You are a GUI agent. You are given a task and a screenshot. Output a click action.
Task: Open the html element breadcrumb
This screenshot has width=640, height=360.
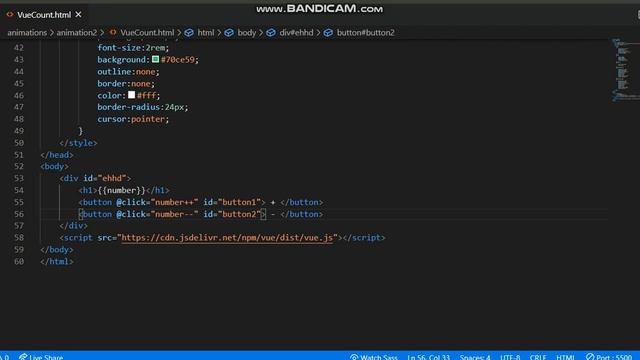click(x=206, y=33)
